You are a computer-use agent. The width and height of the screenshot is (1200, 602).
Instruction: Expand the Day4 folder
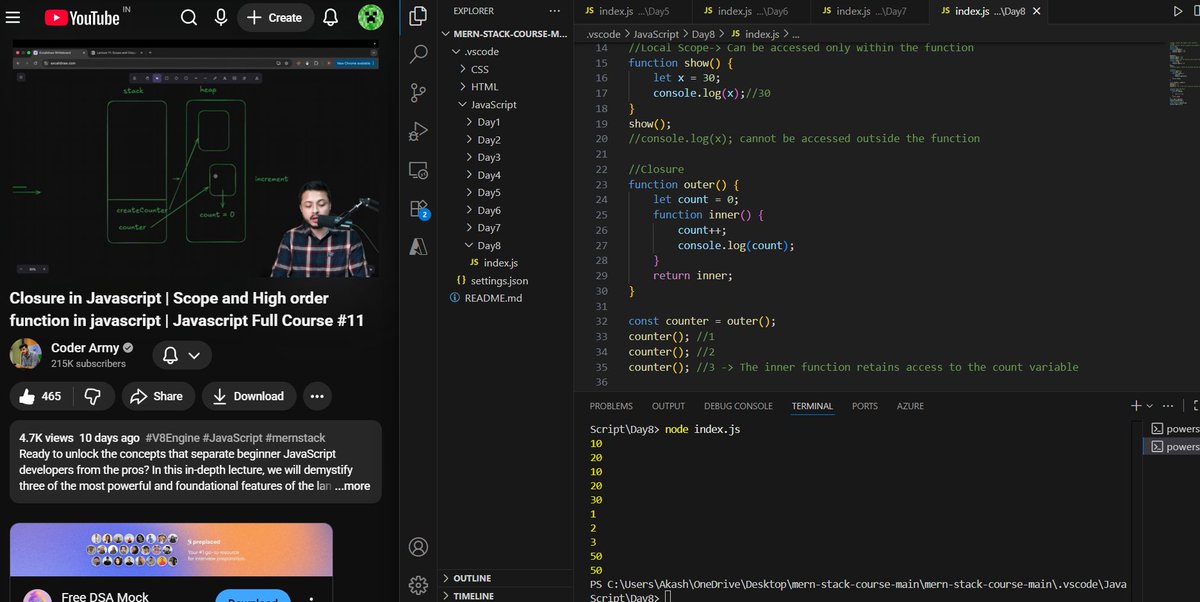point(506,175)
